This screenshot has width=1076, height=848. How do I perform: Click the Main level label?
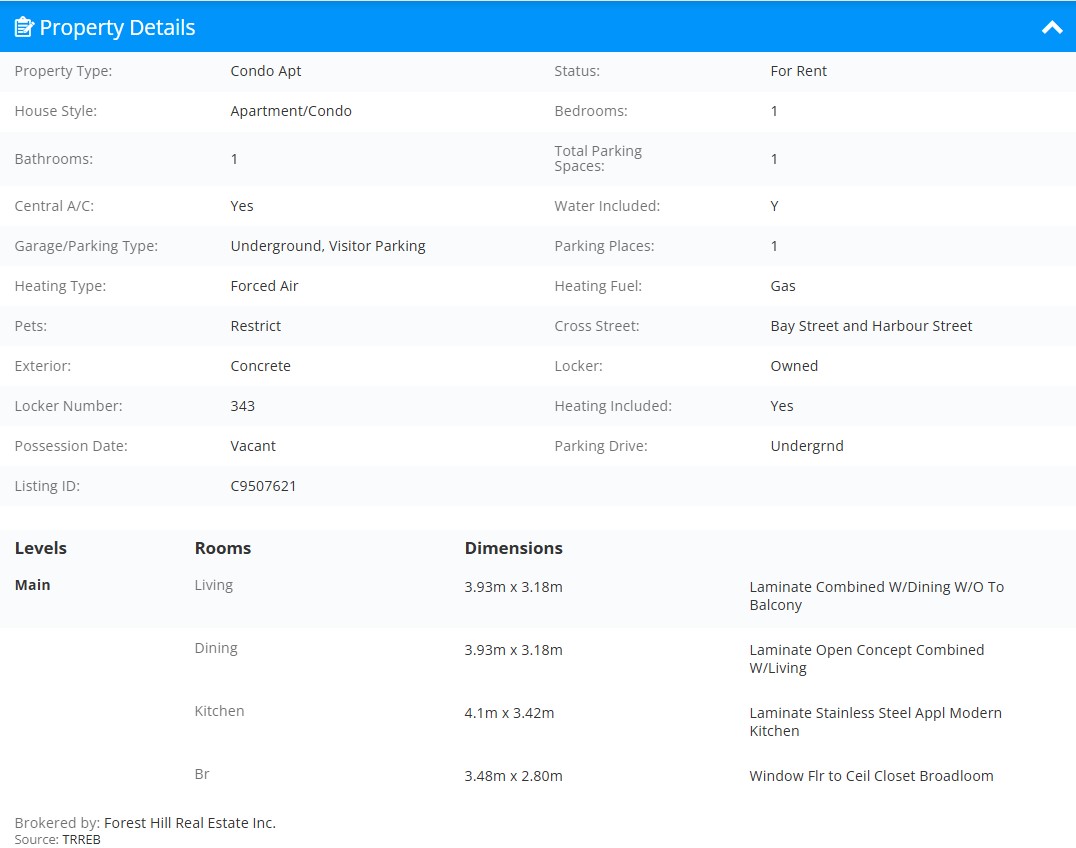point(32,585)
